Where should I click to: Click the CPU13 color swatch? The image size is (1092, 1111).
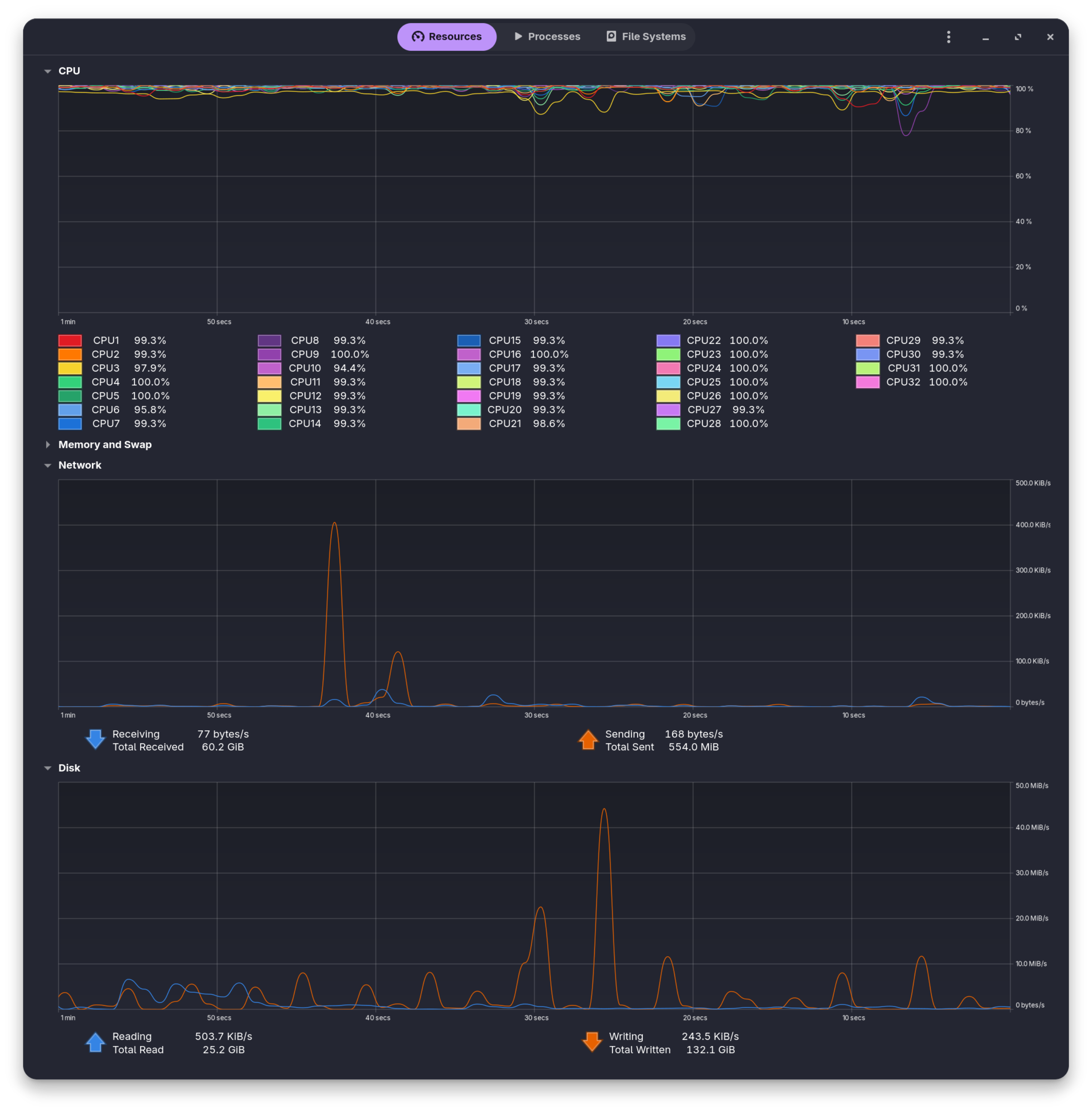pyautogui.click(x=270, y=410)
